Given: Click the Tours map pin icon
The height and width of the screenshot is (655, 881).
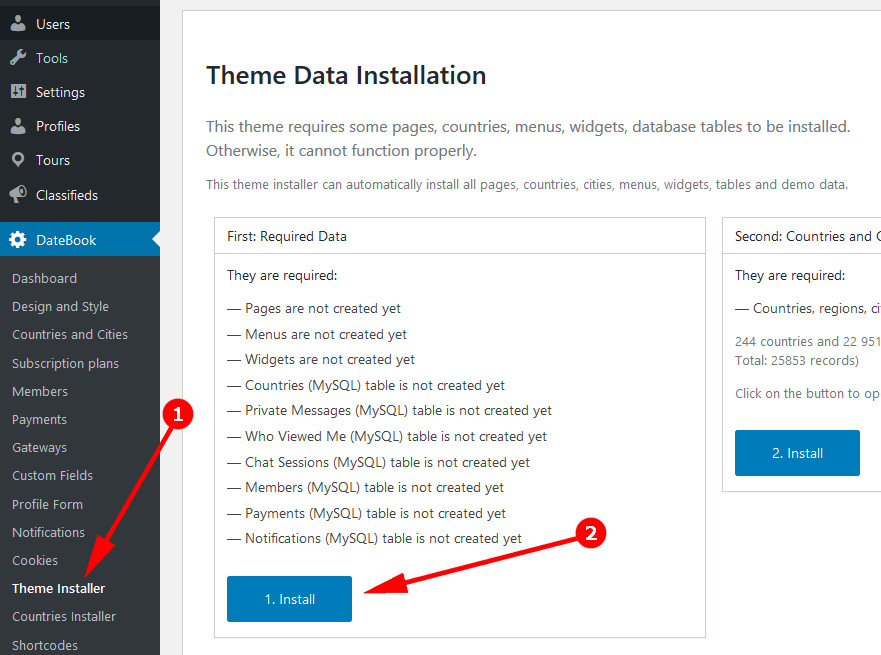Looking at the screenshot, I should point(18,160).
